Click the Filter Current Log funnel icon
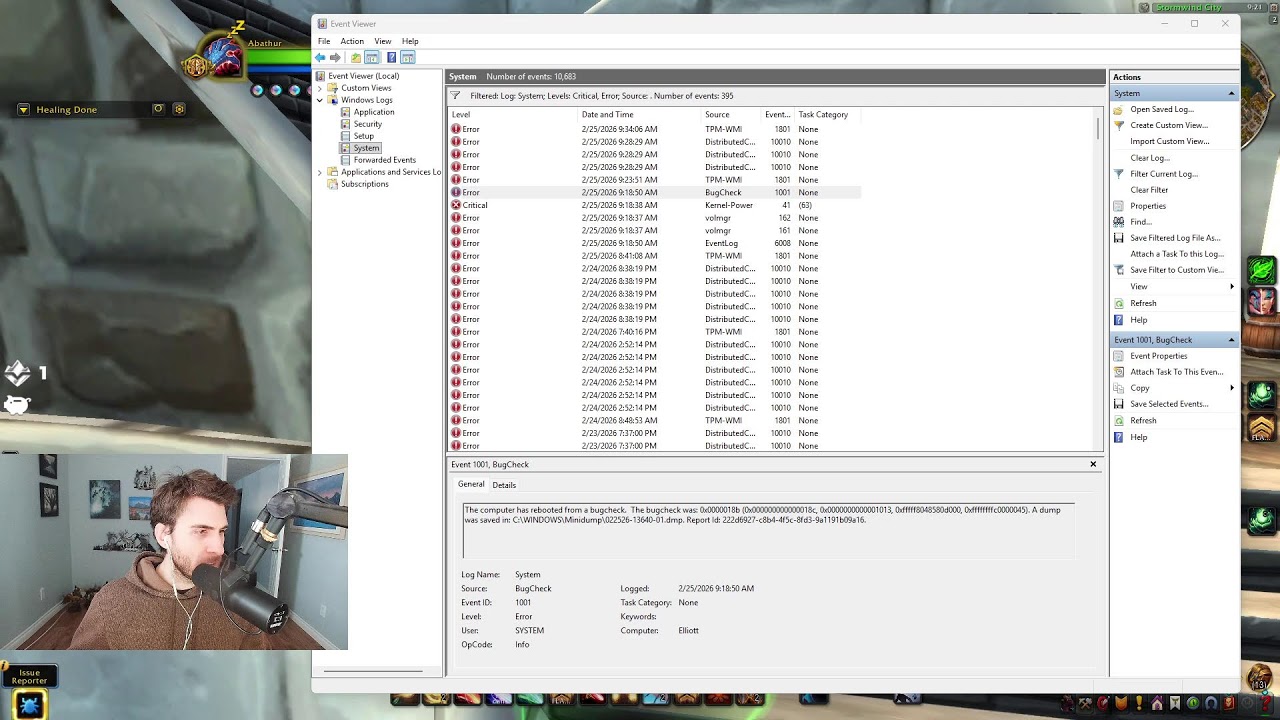The width and height of the screenshot is (1280, 720). tap(1119, 174)
